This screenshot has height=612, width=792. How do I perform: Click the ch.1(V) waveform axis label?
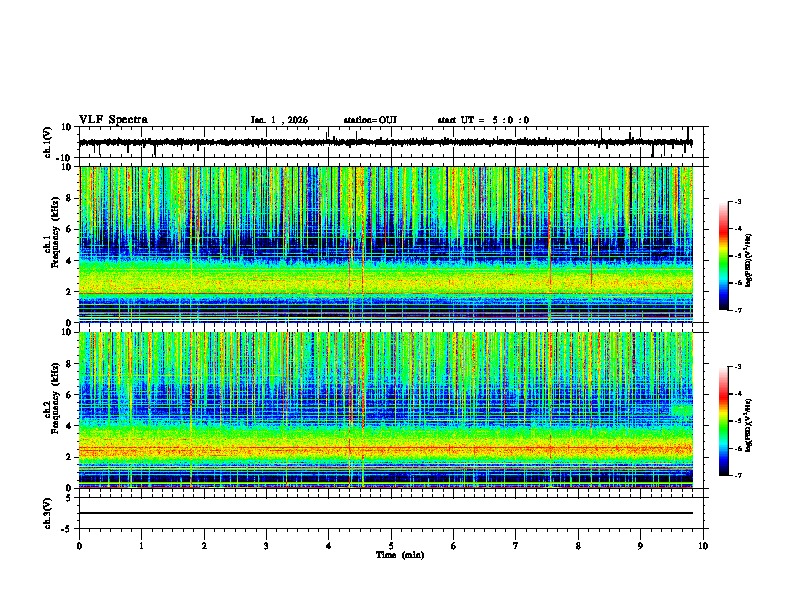coord(48,142)
